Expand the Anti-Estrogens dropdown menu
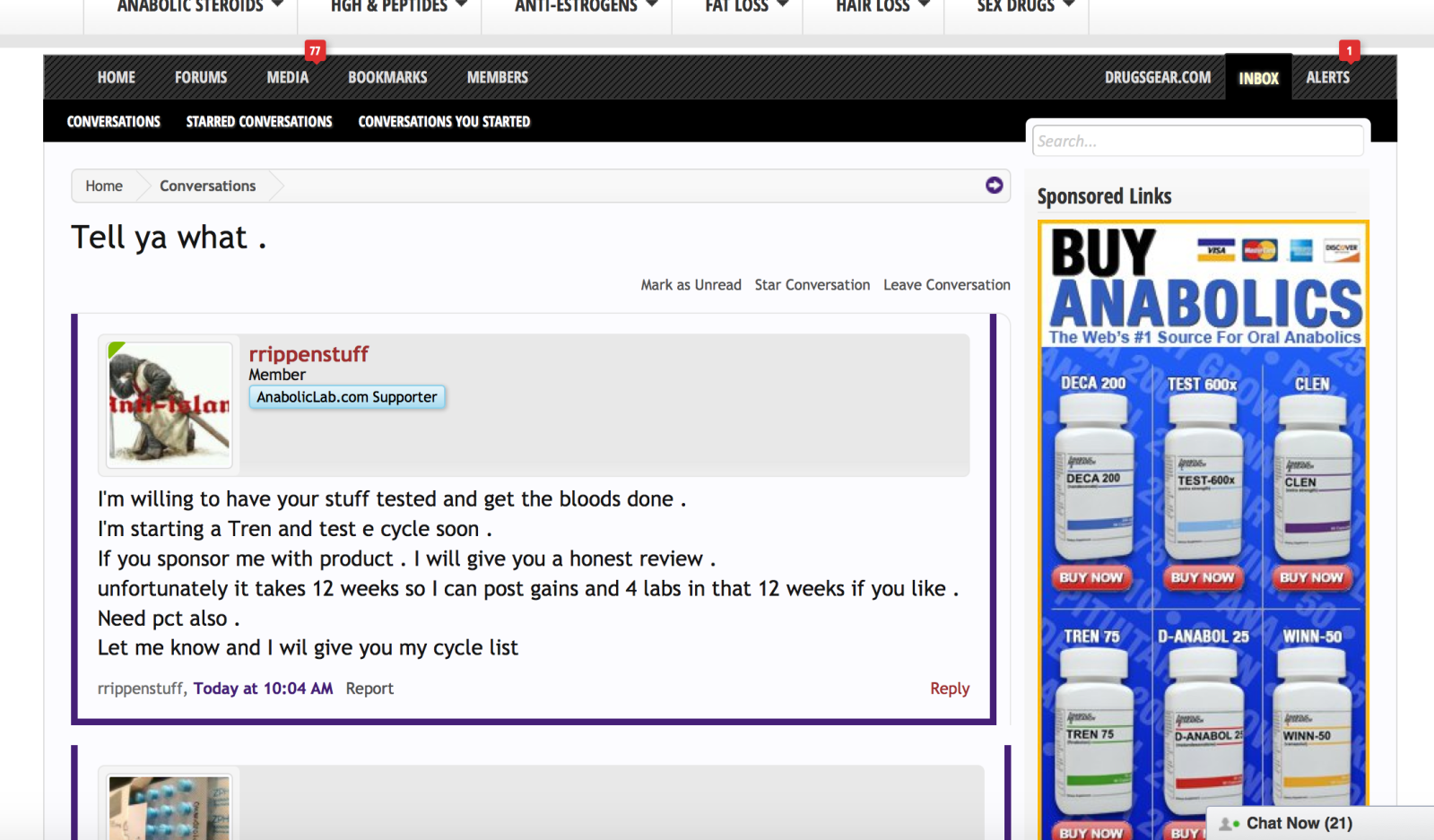The image size is (1434, 840). click(585, 7)
